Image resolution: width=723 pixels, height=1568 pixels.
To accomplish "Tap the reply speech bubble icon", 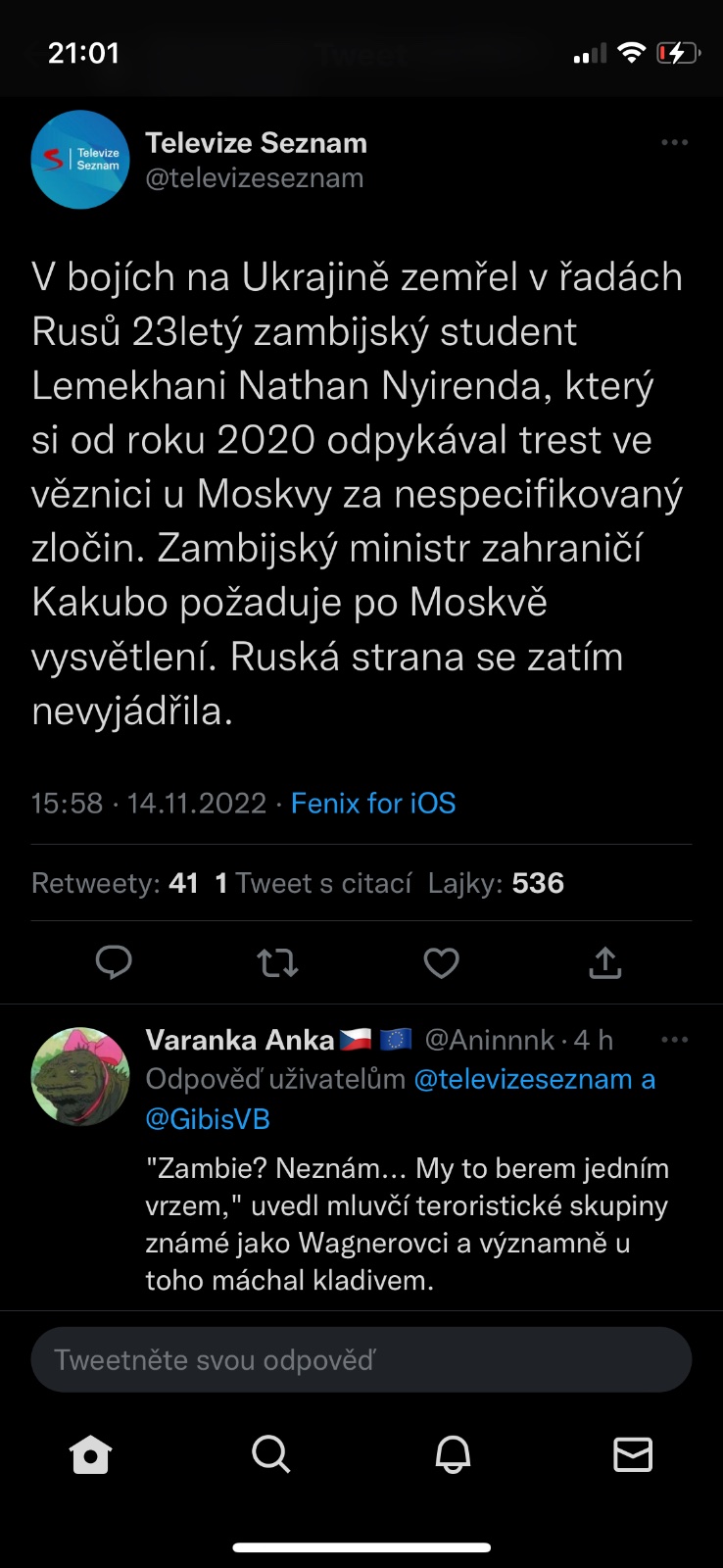I will [x=114, y=963].
